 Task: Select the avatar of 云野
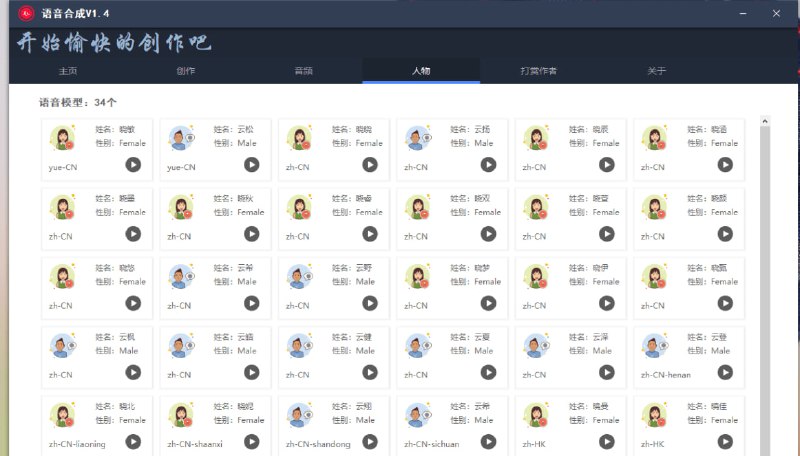pos(299,276)
